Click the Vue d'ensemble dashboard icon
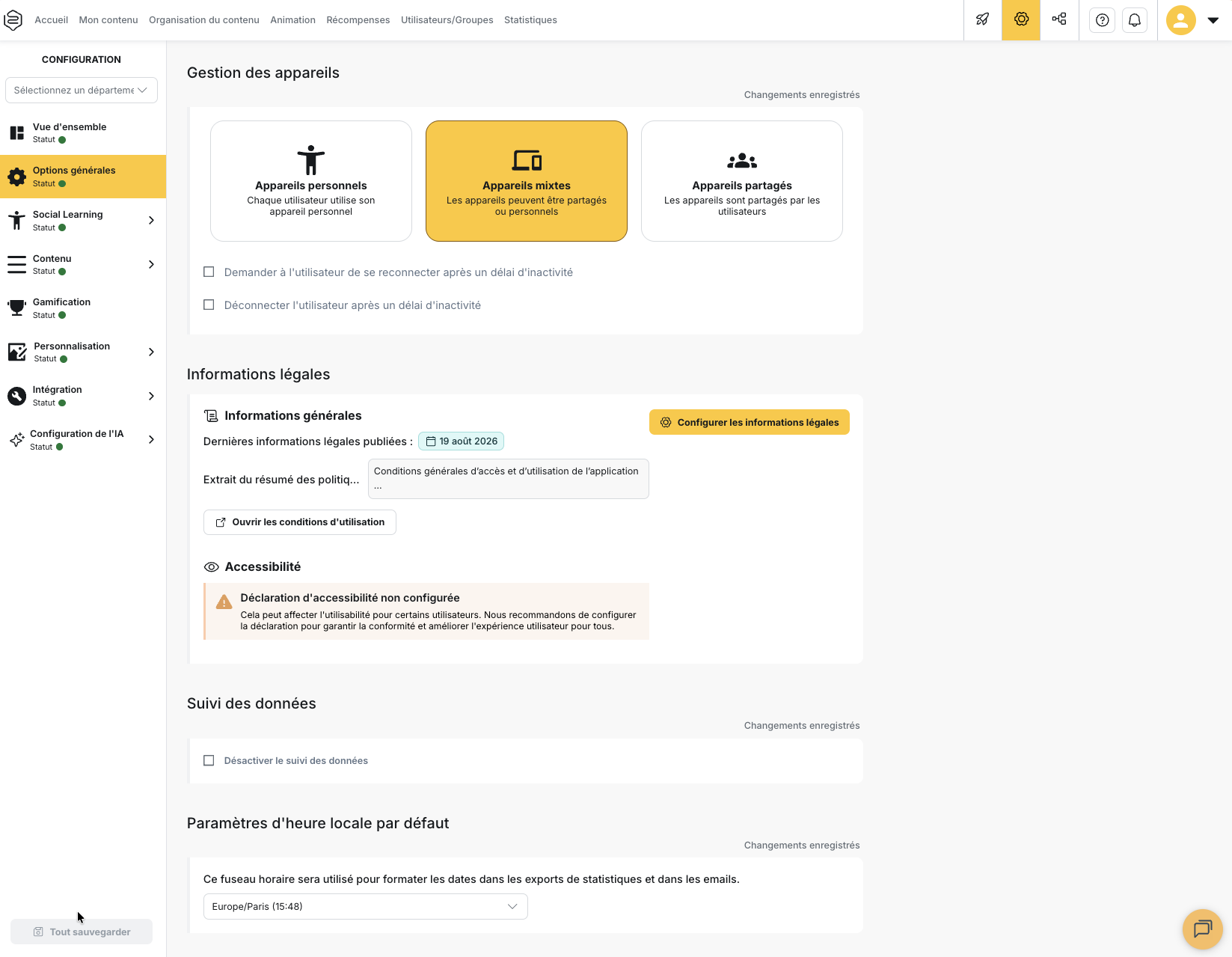1232x957 pixels. pyautogui.click(x=16, y=133)
